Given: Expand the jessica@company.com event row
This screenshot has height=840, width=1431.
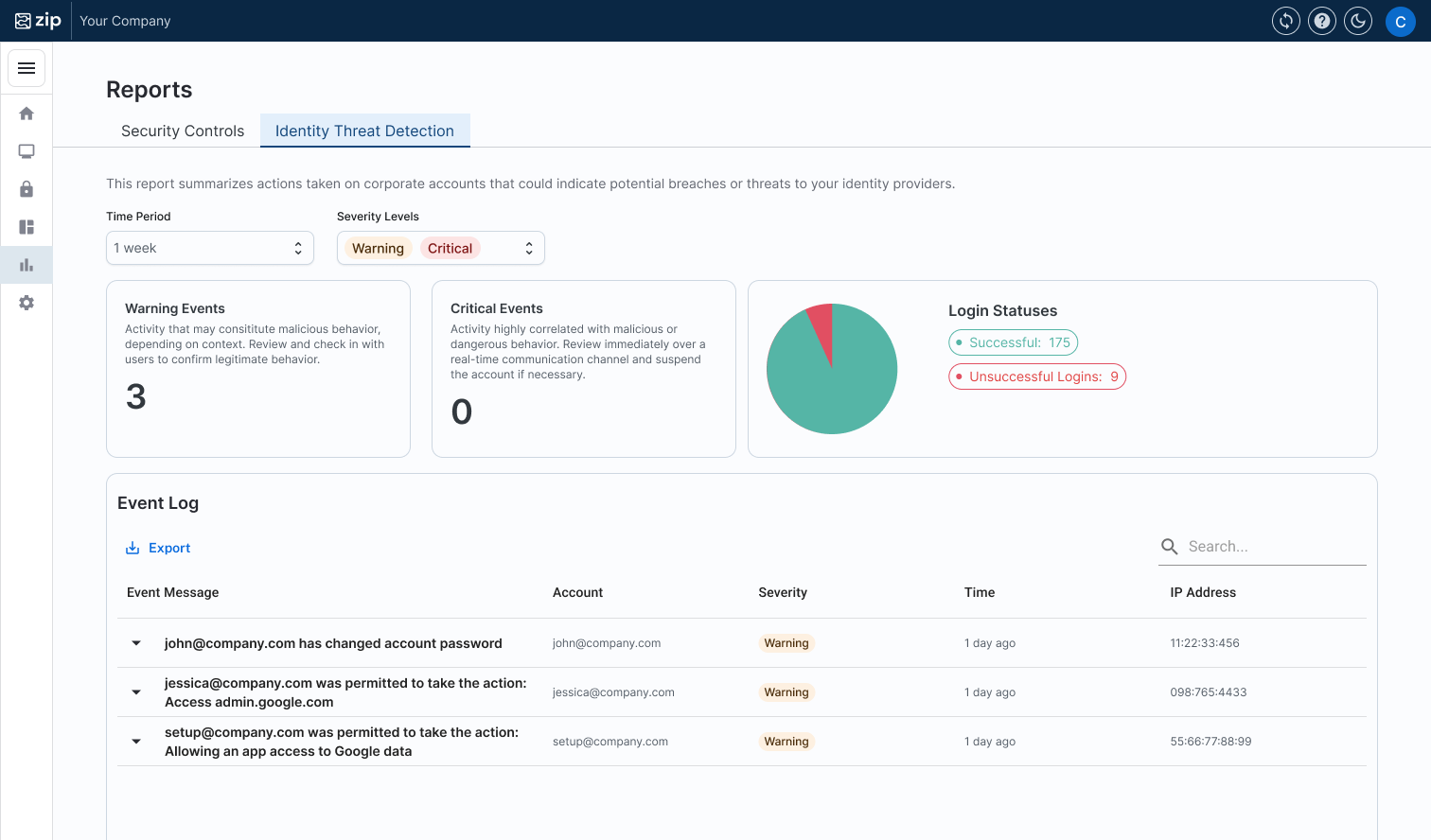Looking at the screenshot, I should (x=136, y=692).
